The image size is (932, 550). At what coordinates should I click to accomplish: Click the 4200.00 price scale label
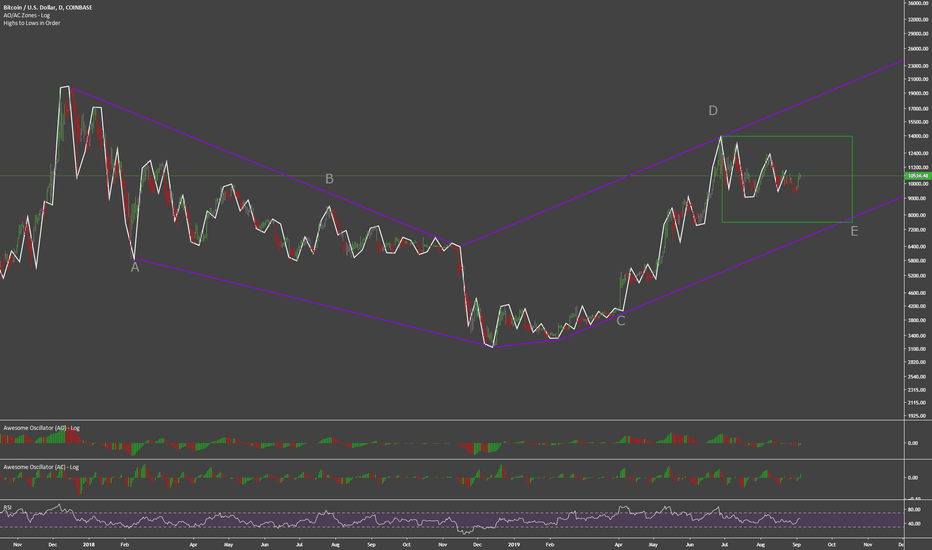[x=918, y=306]
